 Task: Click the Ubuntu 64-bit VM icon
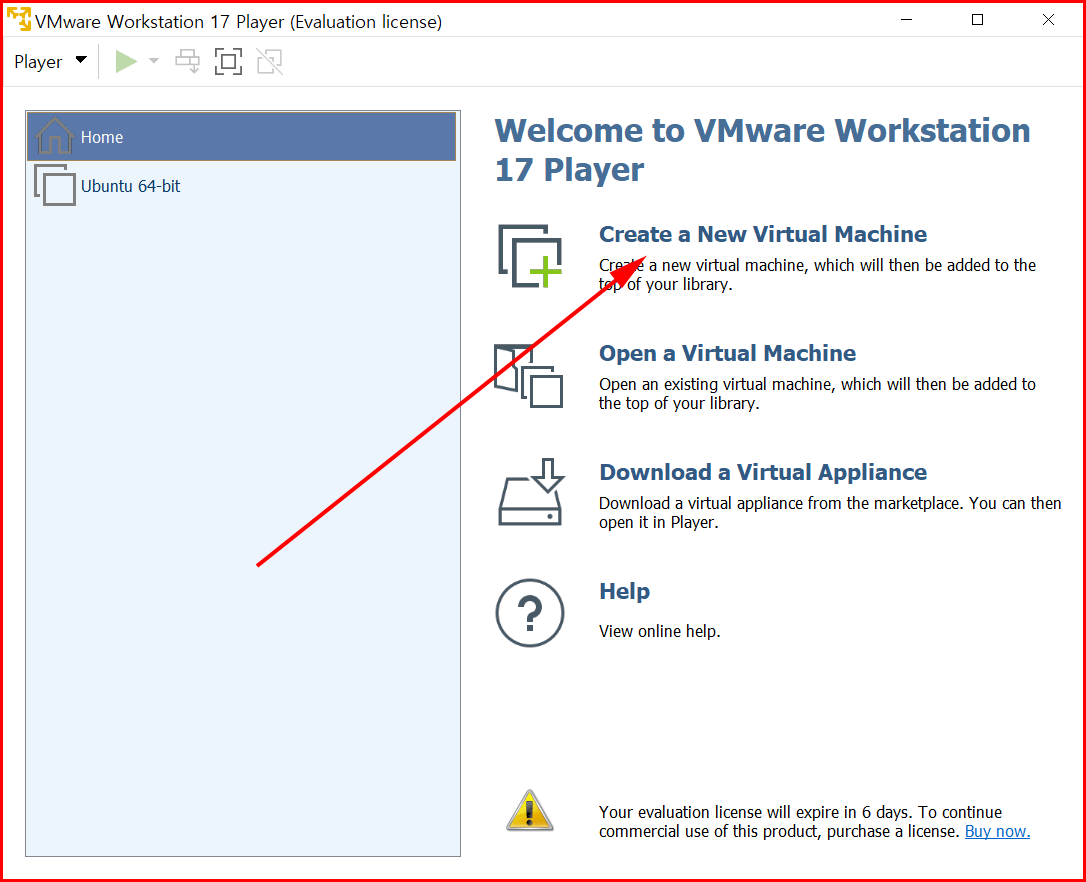click(x=55, y=185)
